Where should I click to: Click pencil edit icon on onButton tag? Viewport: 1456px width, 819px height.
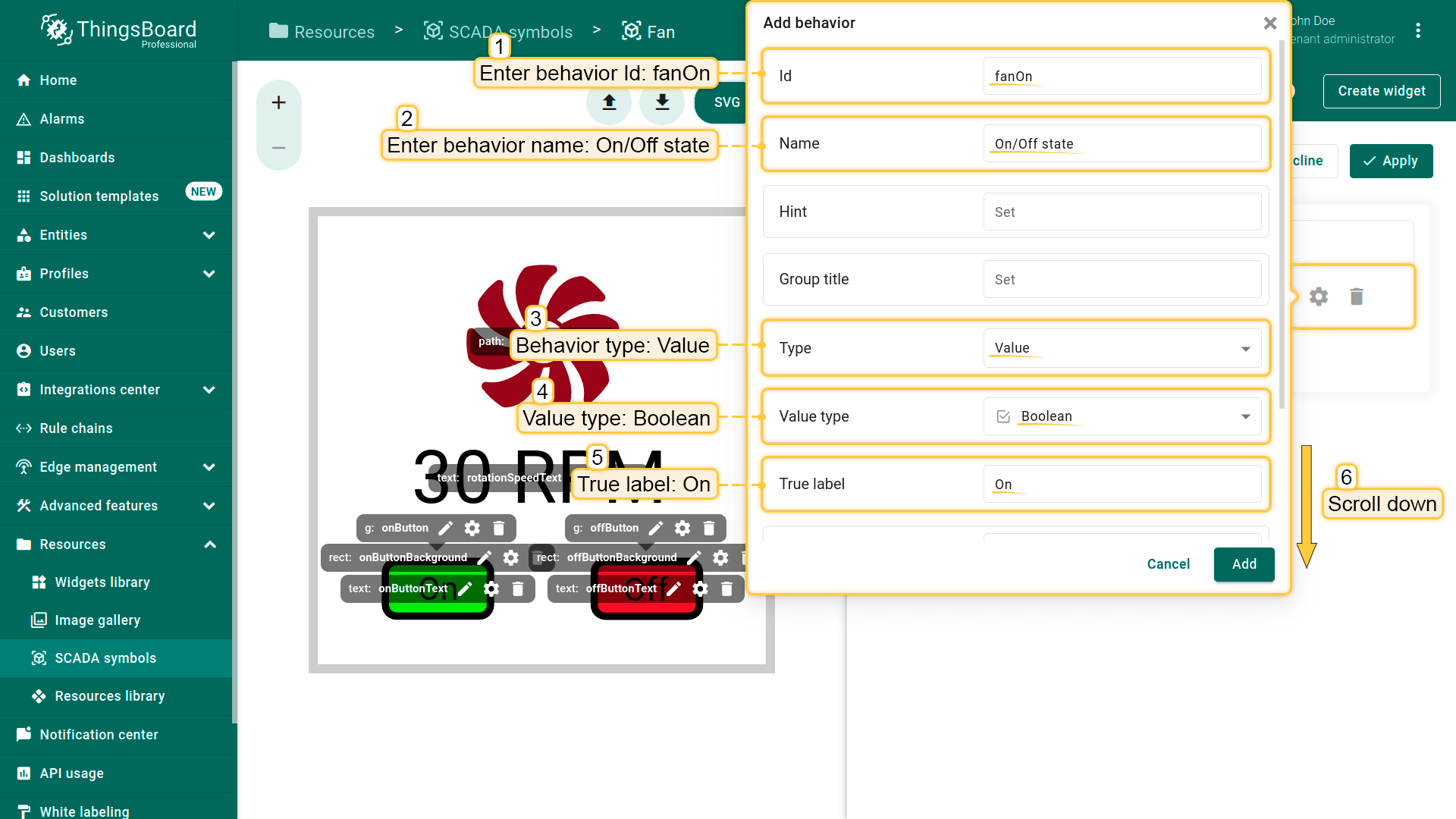tap(446, 528)
